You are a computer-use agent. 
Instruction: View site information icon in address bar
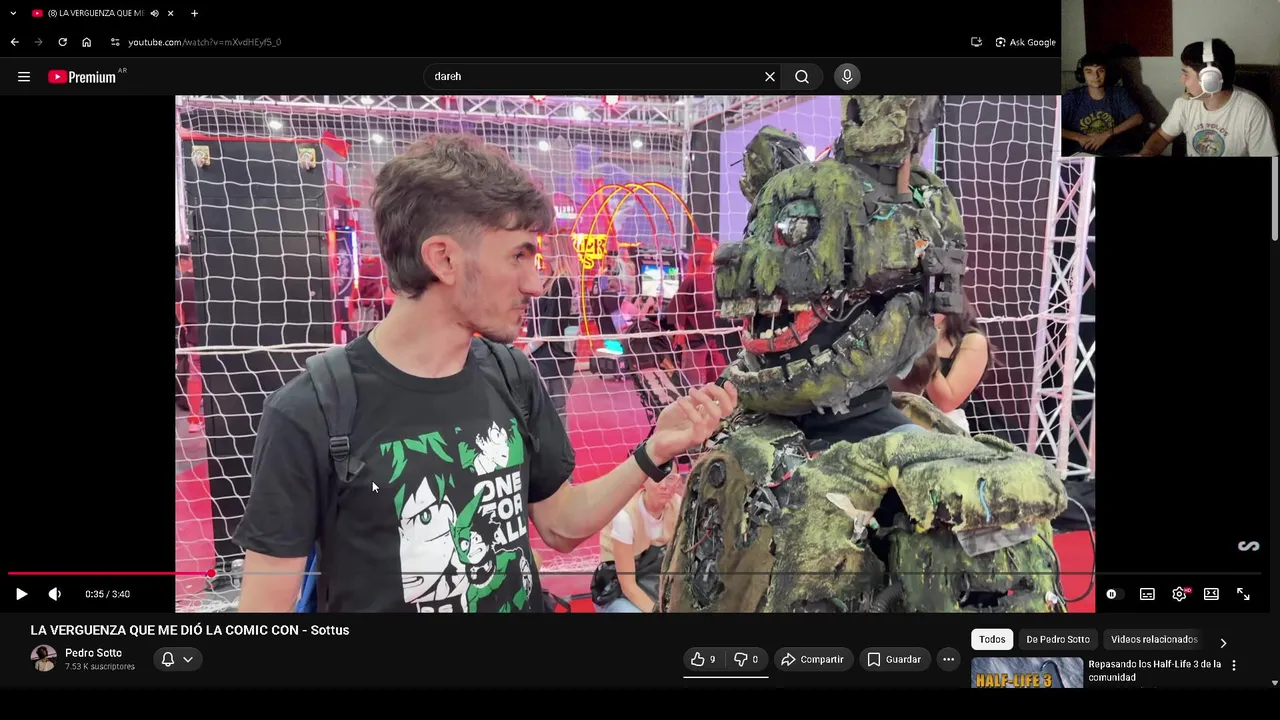115,42
